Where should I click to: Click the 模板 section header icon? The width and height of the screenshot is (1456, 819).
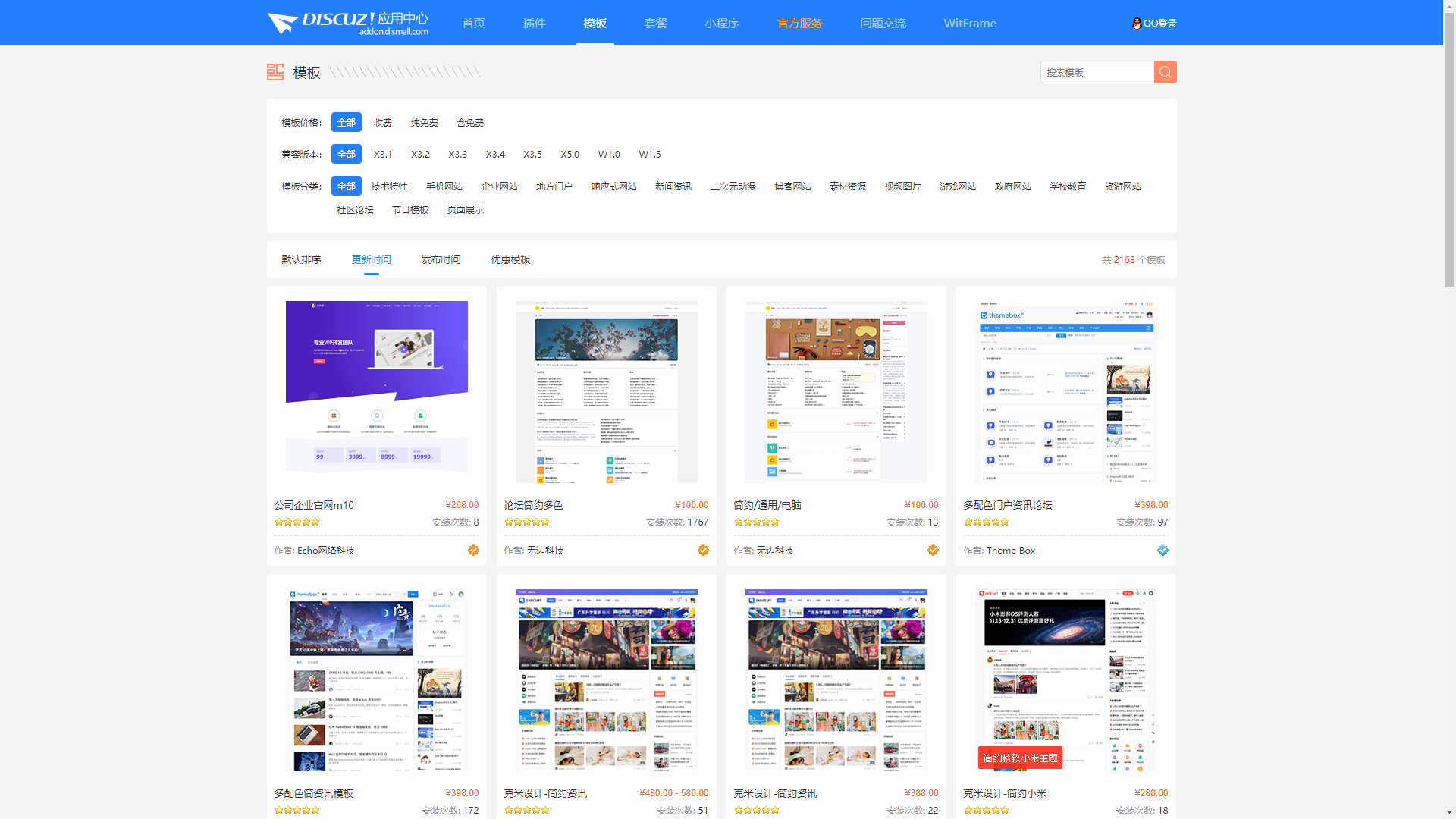(x=275, y=72)
